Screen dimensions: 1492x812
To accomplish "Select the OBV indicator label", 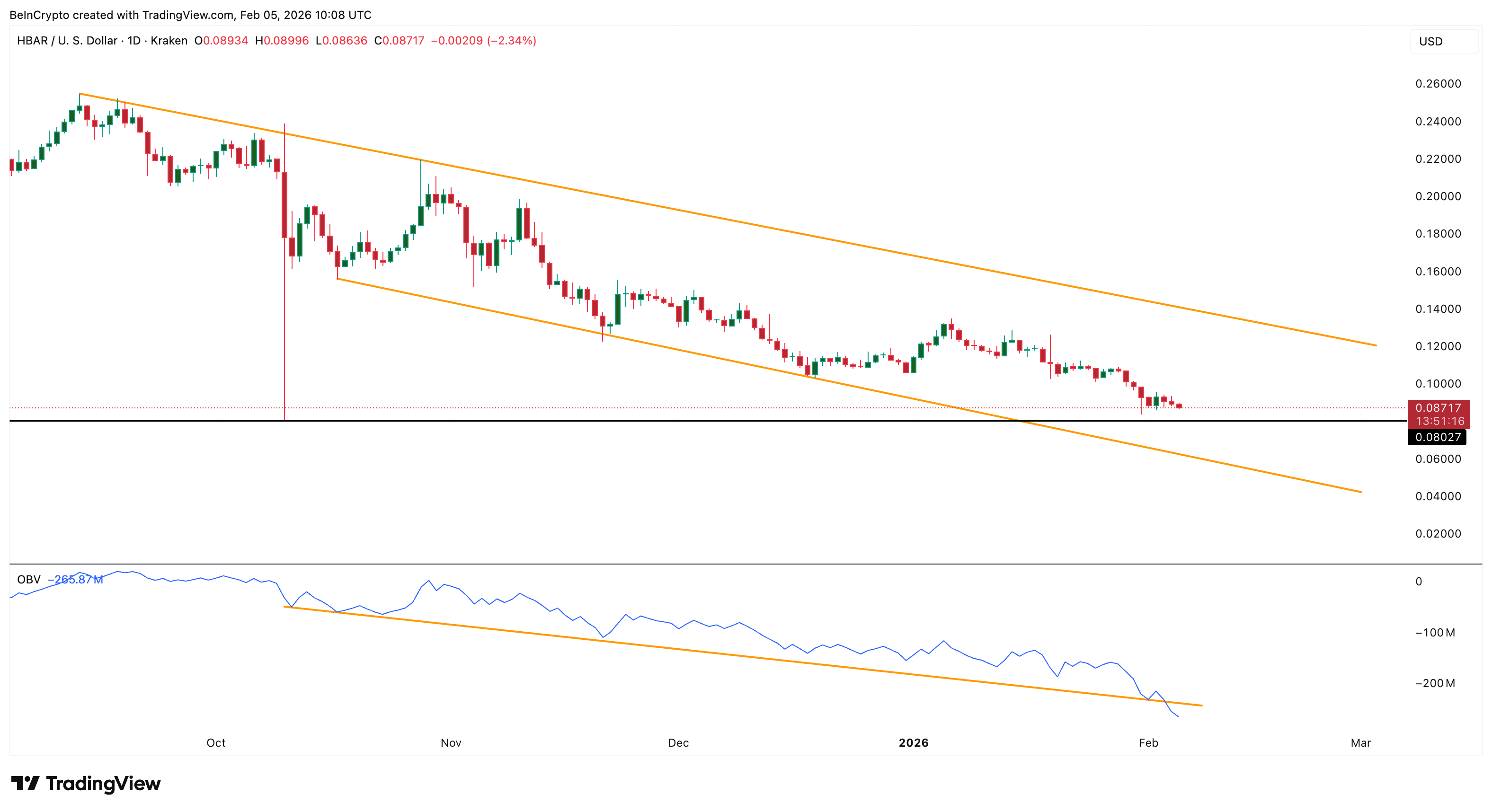I will [28, 579].
